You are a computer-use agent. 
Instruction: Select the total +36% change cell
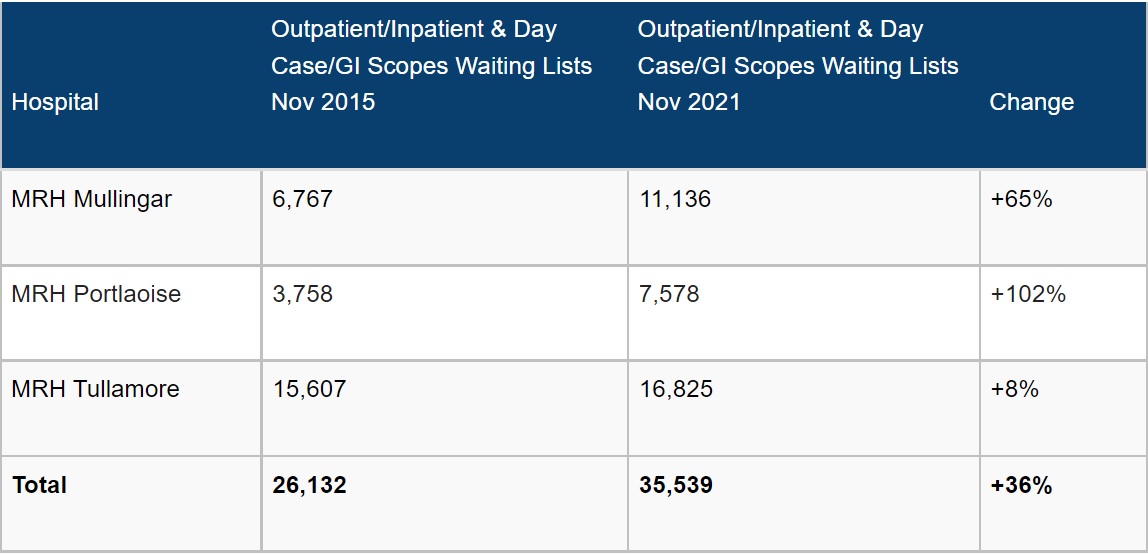pos(1021,485)
